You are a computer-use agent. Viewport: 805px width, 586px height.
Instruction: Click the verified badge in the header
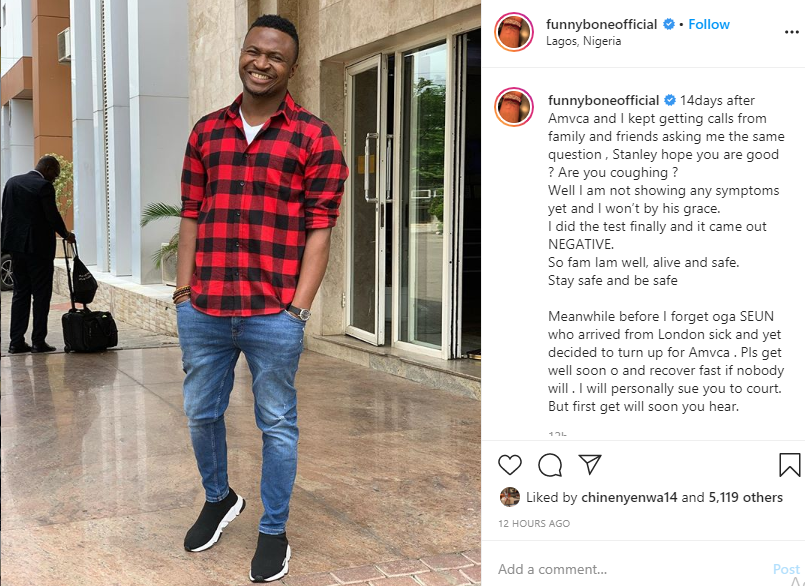(668, 24)
